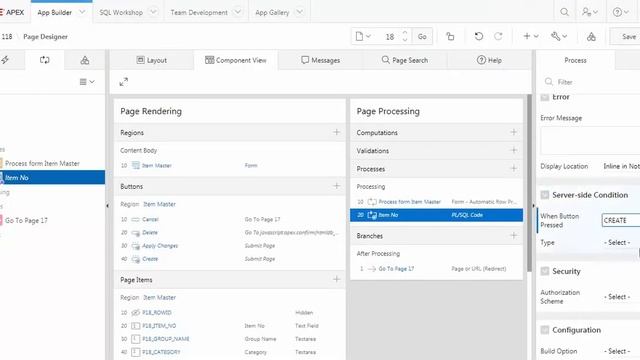This screenshot has width=640, height=360.
Task: Click the Shared Components icon in toolbar
Action: 591,37
